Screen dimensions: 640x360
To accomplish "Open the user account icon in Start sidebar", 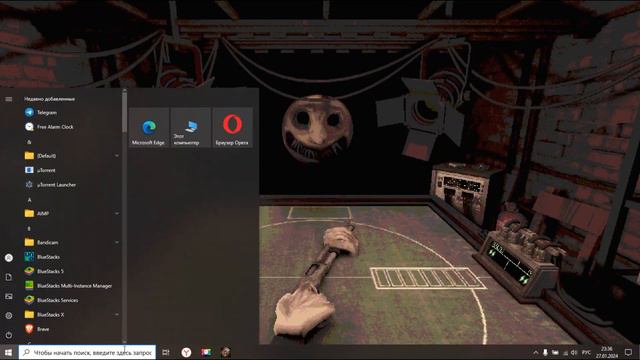I will click(x=9, y=258).
